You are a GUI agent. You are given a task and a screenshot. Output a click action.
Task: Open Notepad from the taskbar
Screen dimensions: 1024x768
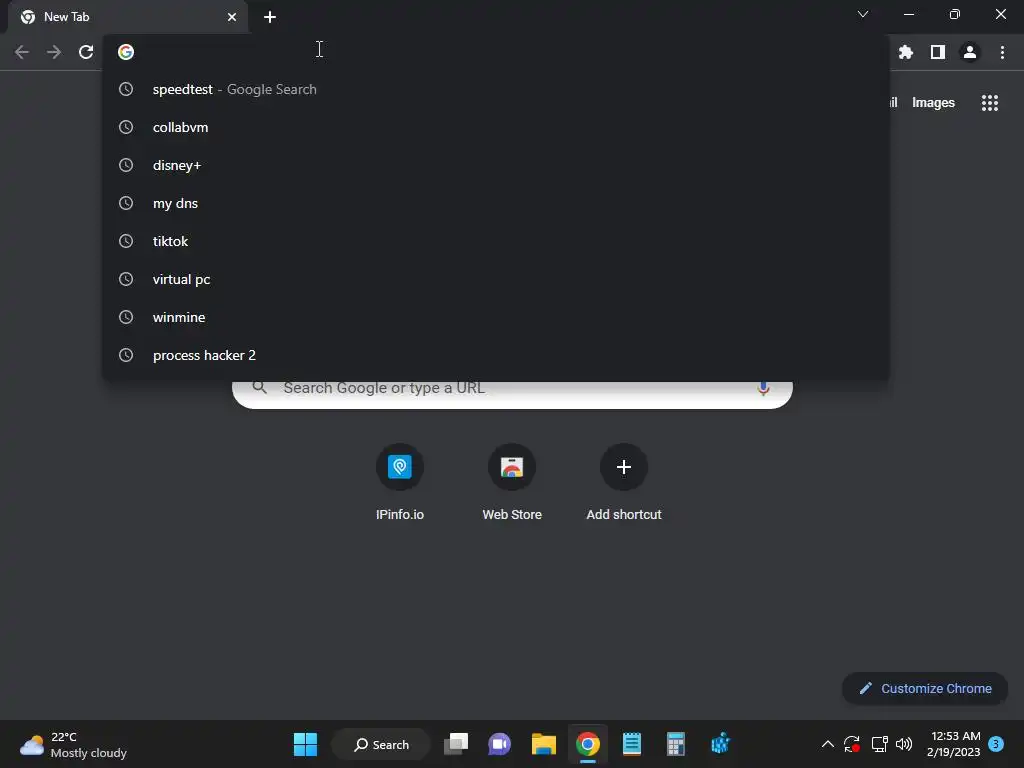632,744
